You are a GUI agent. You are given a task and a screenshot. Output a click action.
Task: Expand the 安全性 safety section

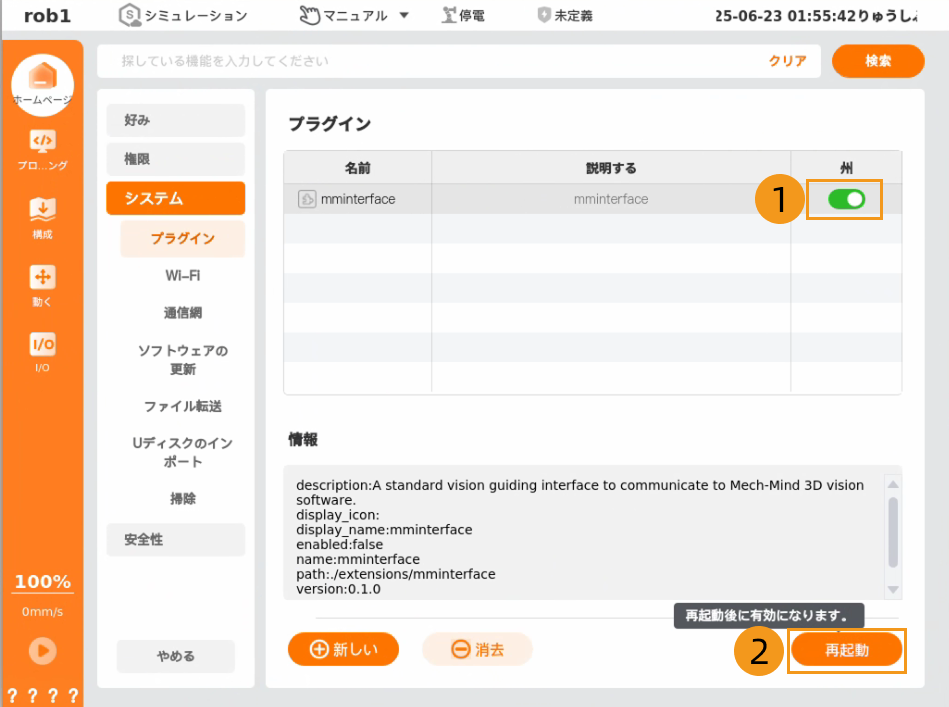tap(176, 539)
